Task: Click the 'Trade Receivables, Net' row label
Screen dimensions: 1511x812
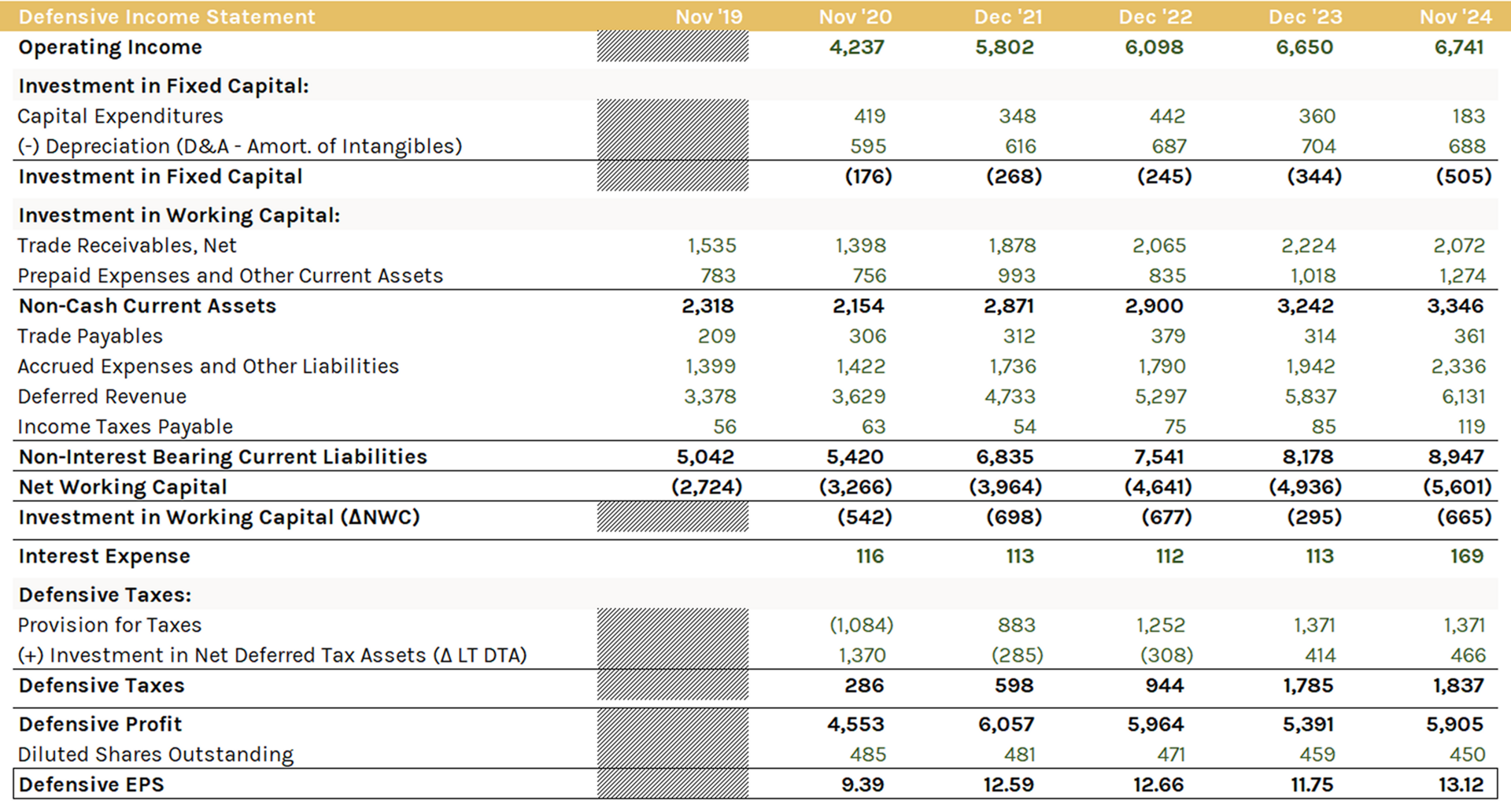Action: [x=127, y=245]
